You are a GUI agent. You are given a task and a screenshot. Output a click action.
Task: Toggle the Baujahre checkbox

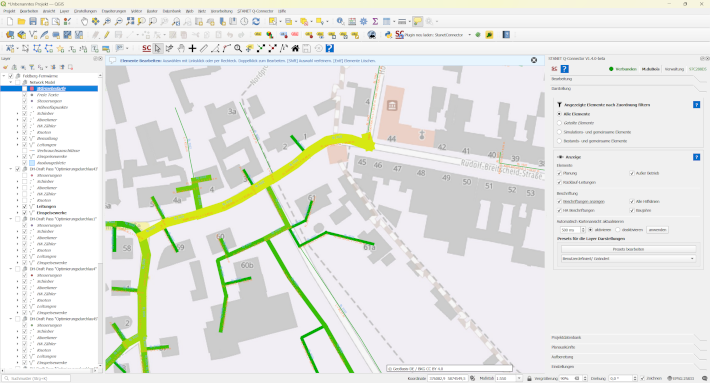(632, 211)
